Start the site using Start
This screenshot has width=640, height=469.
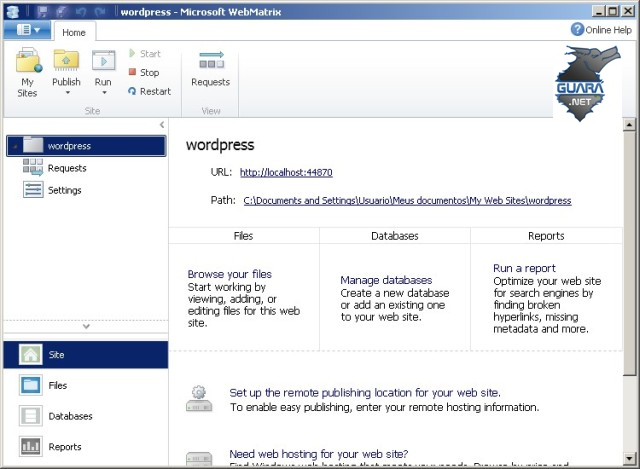coord(144,53)
